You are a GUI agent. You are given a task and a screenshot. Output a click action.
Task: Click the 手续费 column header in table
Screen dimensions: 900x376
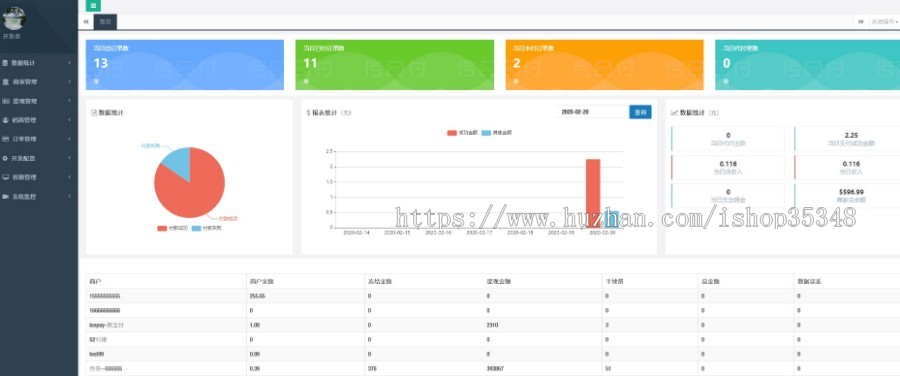(x=614, y=282)
